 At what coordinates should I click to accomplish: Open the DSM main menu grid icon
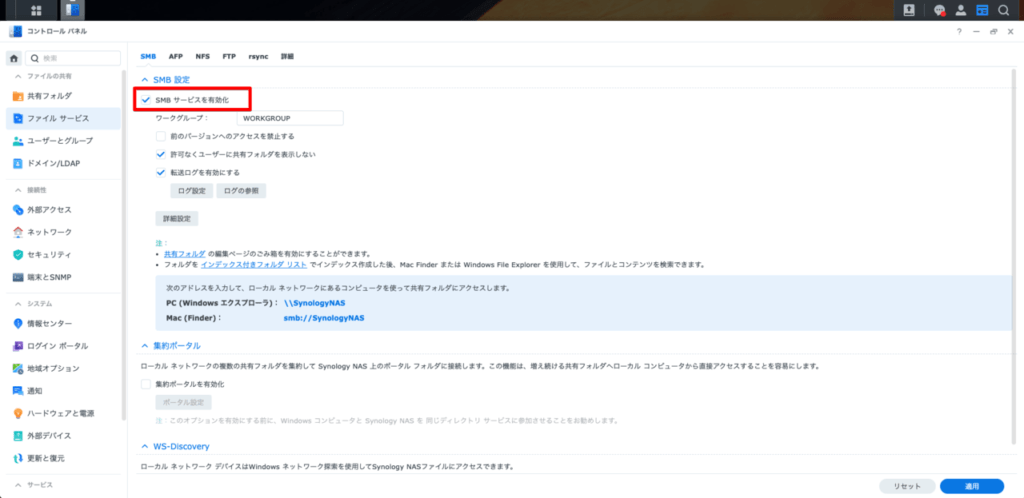click(x=36, y=10)
